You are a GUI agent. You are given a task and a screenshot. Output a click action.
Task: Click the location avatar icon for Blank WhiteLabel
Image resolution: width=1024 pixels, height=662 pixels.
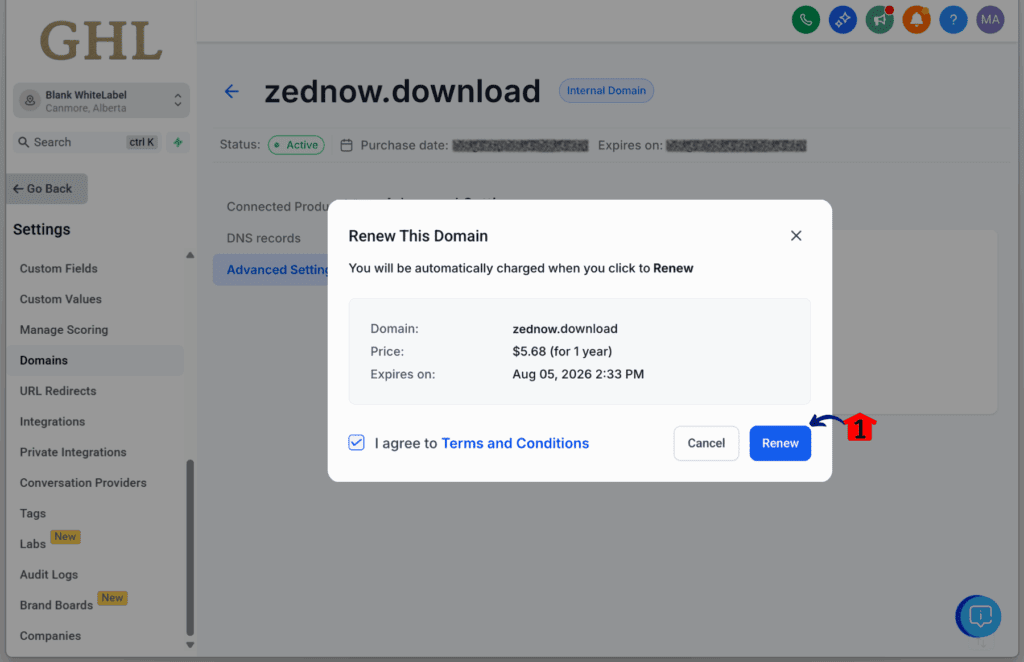[x=29, y=101]
